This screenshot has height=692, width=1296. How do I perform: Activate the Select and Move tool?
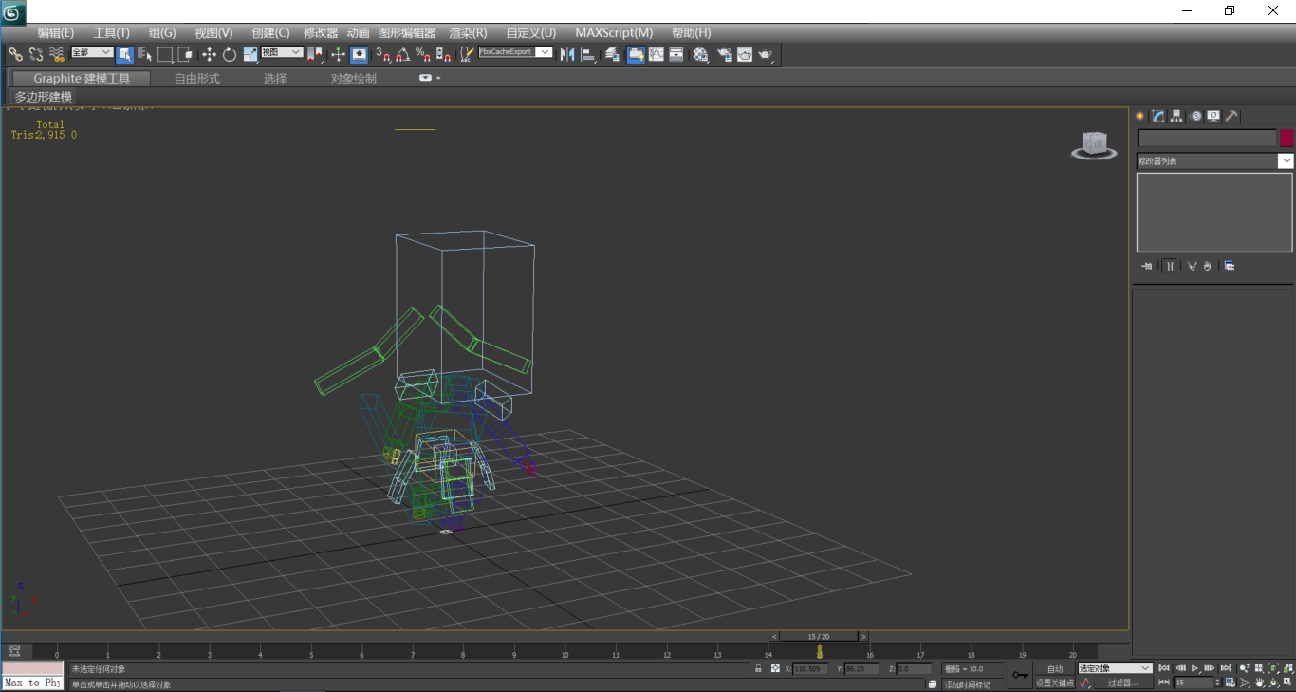209,54
